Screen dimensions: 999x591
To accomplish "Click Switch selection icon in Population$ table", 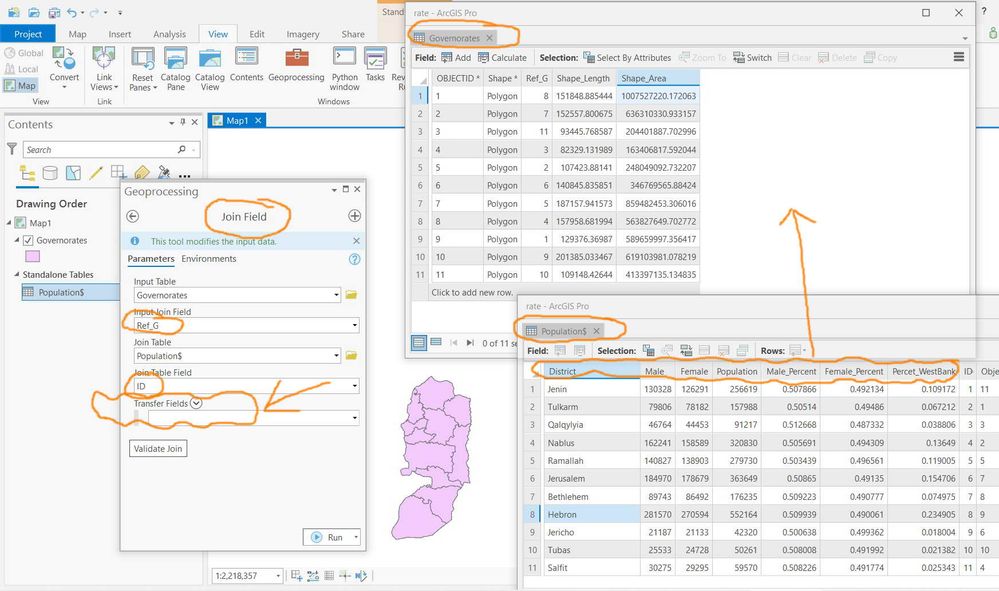I will (686, 350).
